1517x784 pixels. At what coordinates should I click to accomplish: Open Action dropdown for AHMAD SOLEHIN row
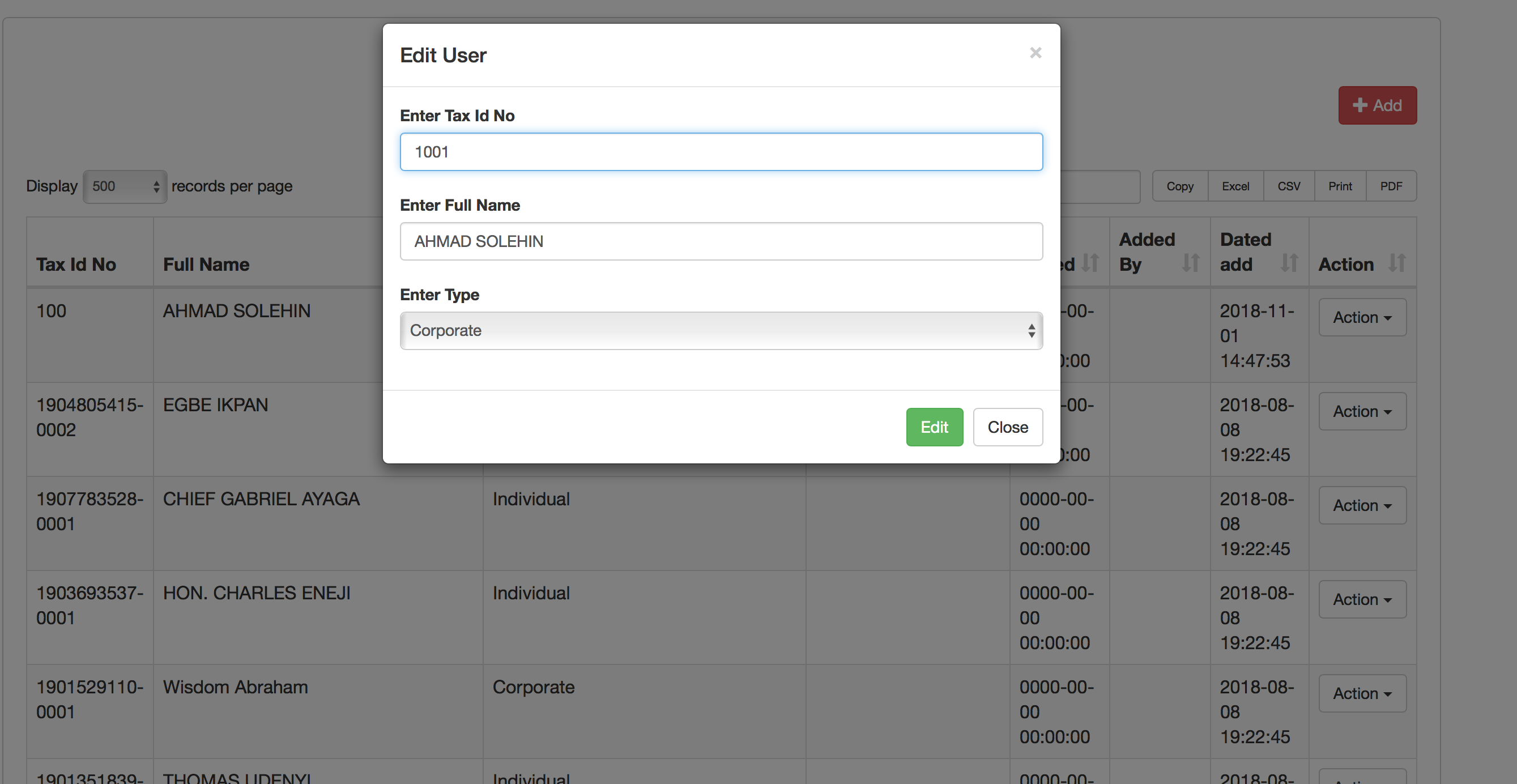coord(1362,317)
